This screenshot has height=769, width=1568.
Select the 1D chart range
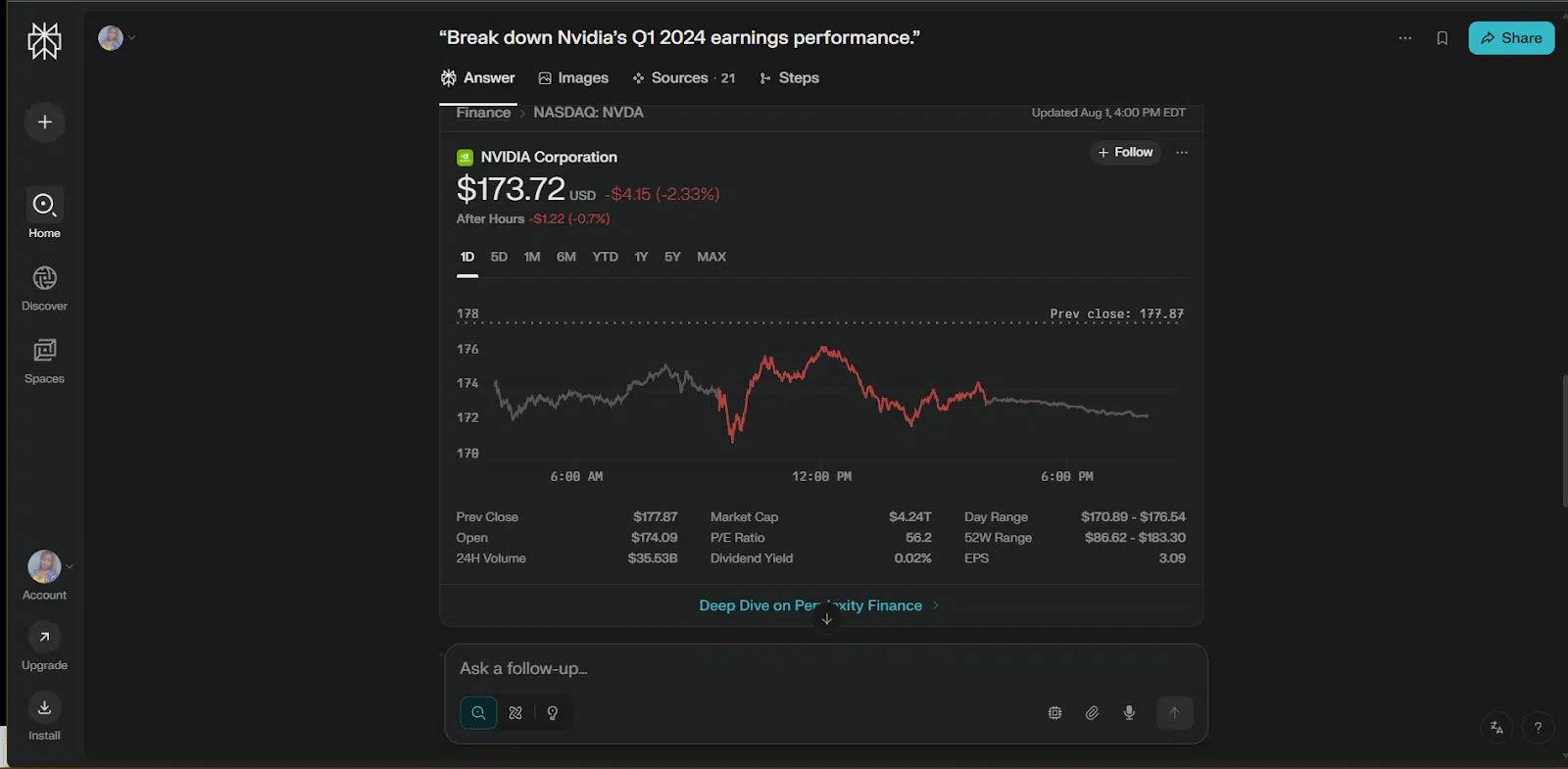pos(467,257)
